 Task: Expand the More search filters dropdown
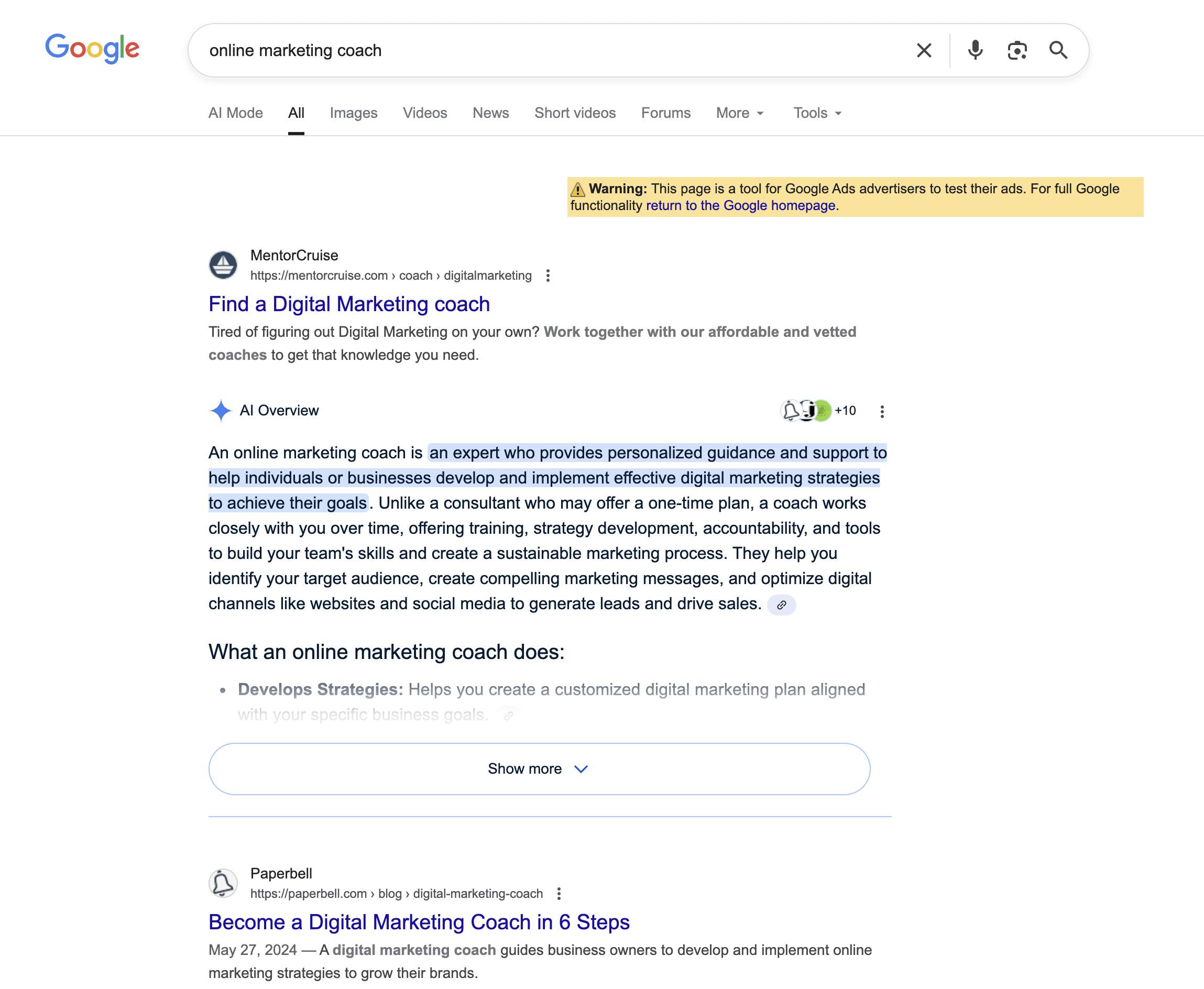point(739,113)
